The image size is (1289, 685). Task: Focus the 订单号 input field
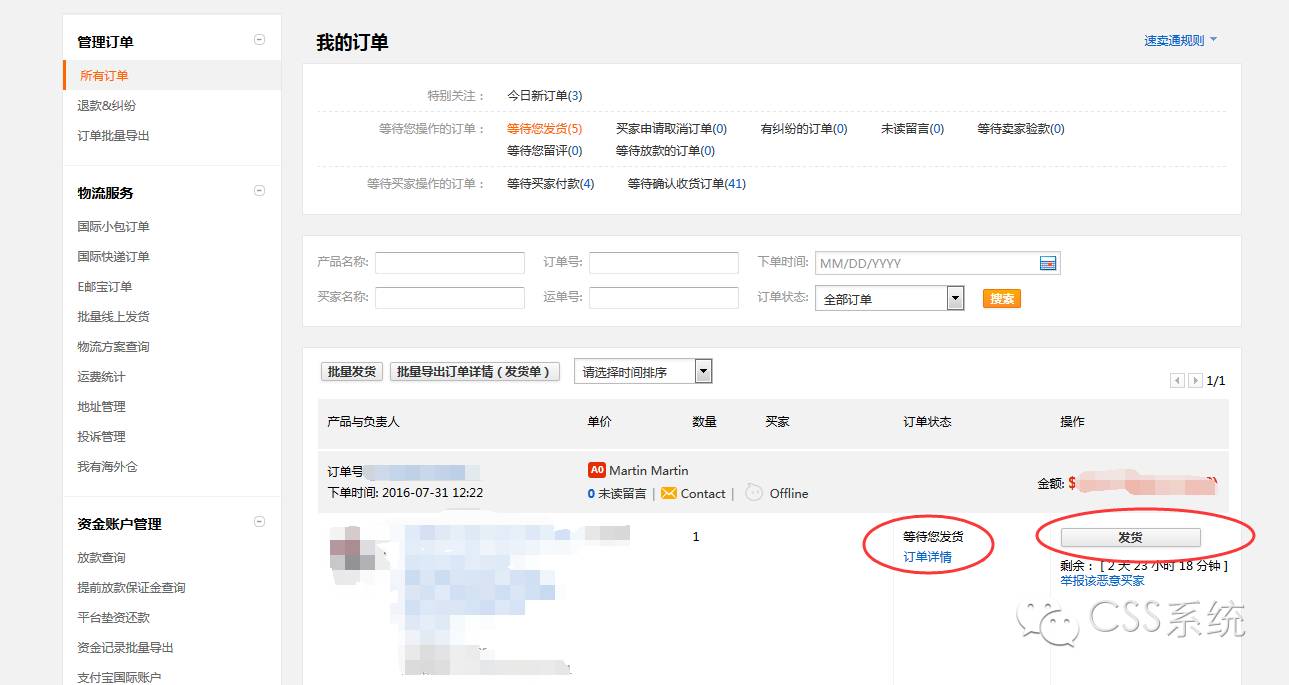[664, 263]
